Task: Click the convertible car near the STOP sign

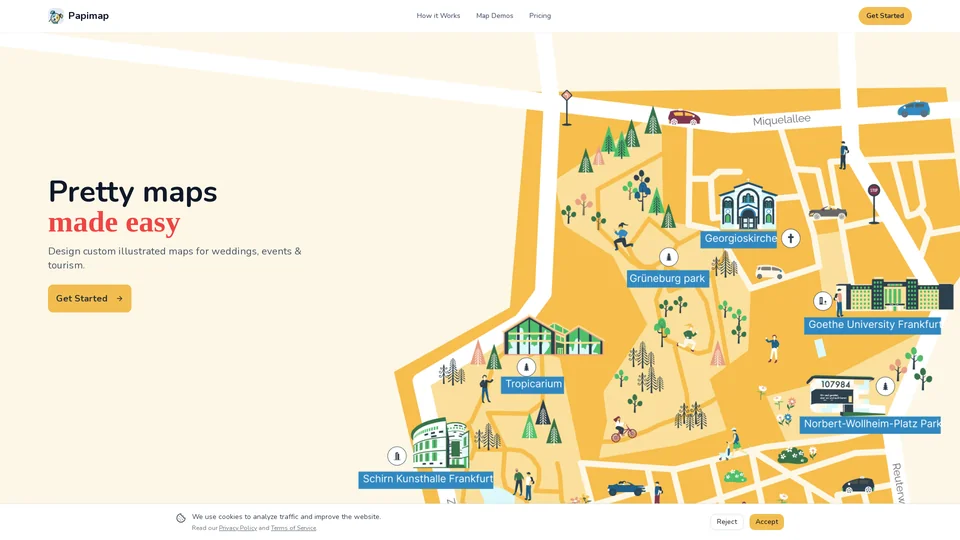Action: 828,212
